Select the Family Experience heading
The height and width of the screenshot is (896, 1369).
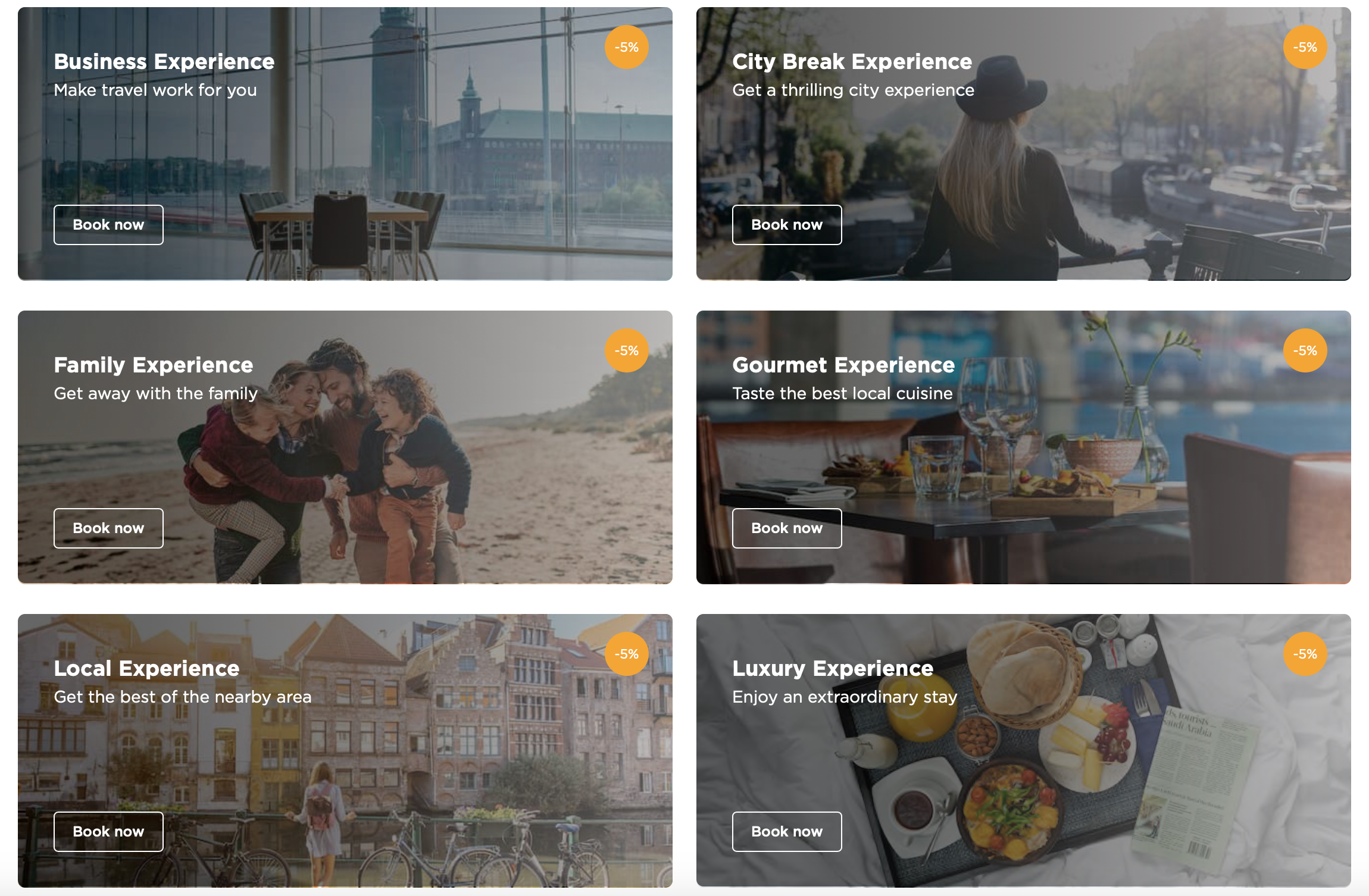[154, 365]
